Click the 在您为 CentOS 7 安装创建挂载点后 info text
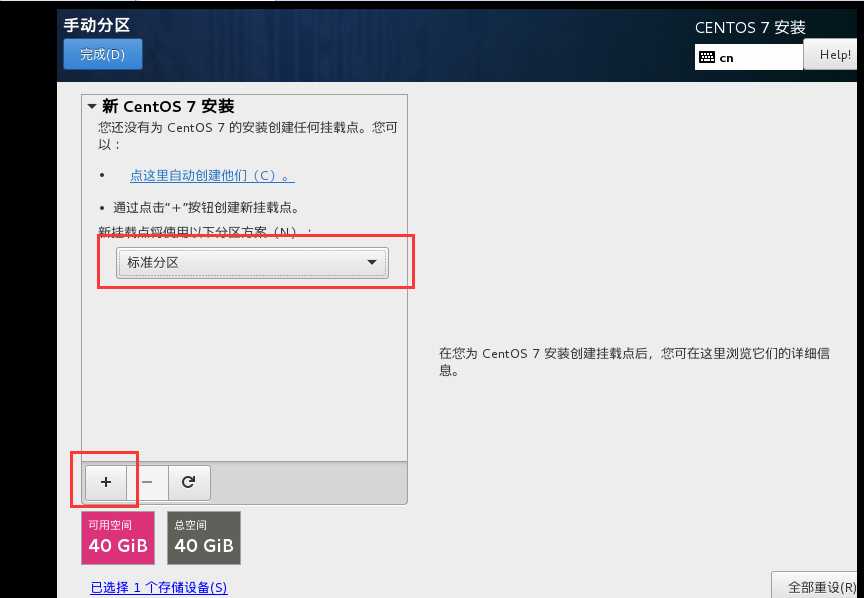This screenshot has height=598, width=864. (x=634, y=362)
